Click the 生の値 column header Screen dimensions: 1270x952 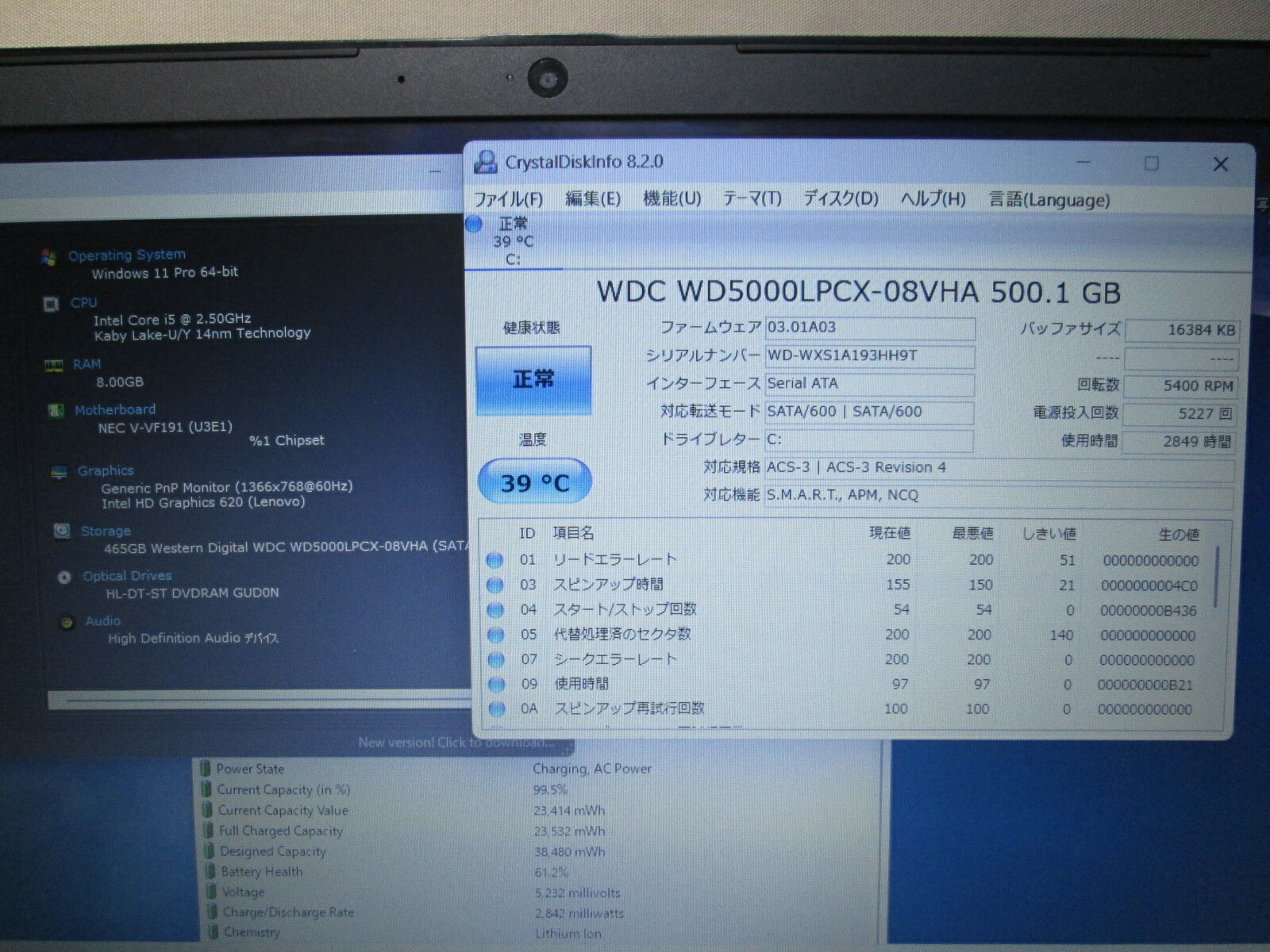[x=1178, y=535]
